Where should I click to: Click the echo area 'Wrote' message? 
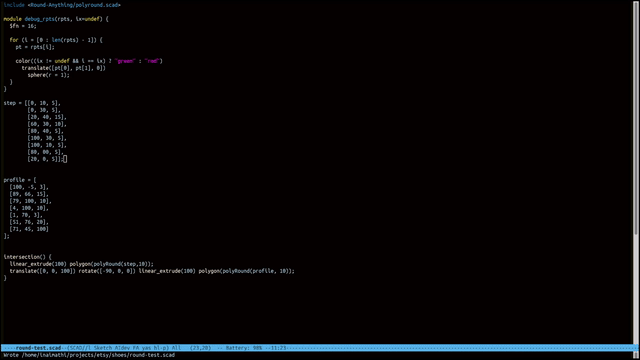89,355
